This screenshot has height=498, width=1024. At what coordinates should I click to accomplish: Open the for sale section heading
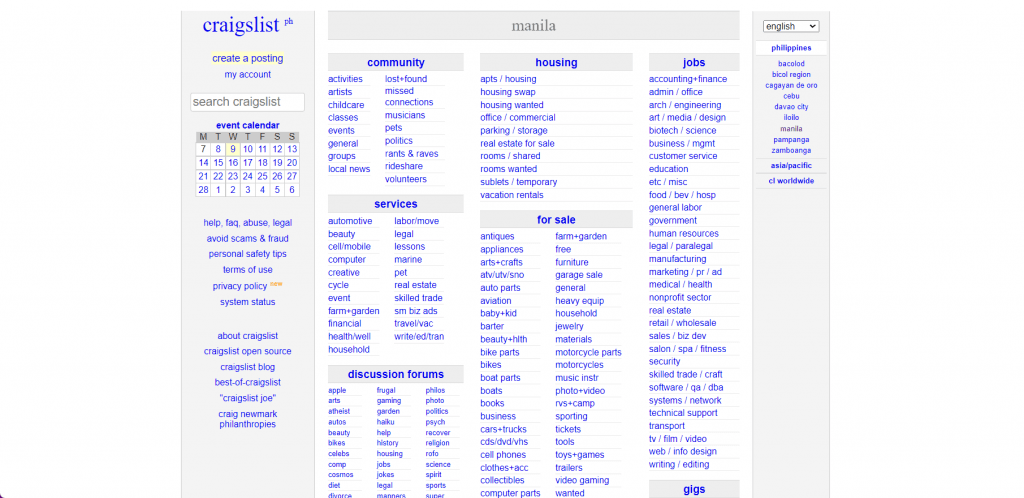(x=556, y=220)
